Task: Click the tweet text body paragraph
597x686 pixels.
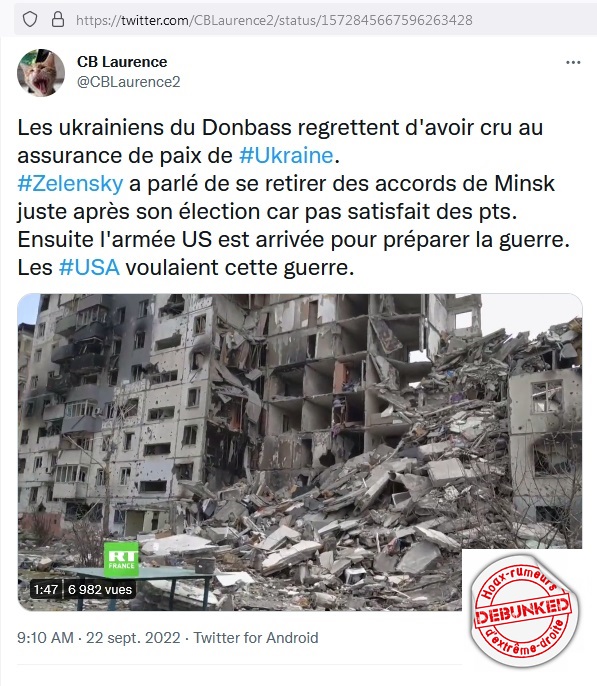Action: (293, 197)
